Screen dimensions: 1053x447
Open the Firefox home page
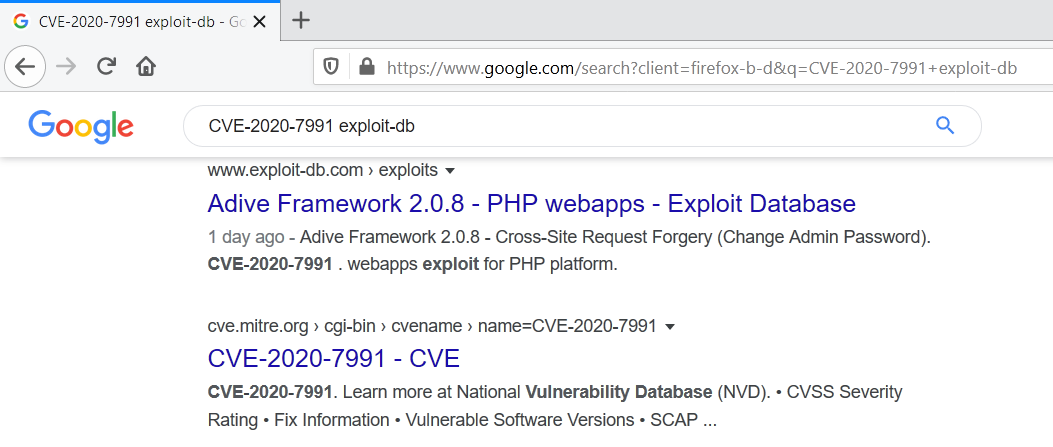pyautogui.click(x=146, y=66)
